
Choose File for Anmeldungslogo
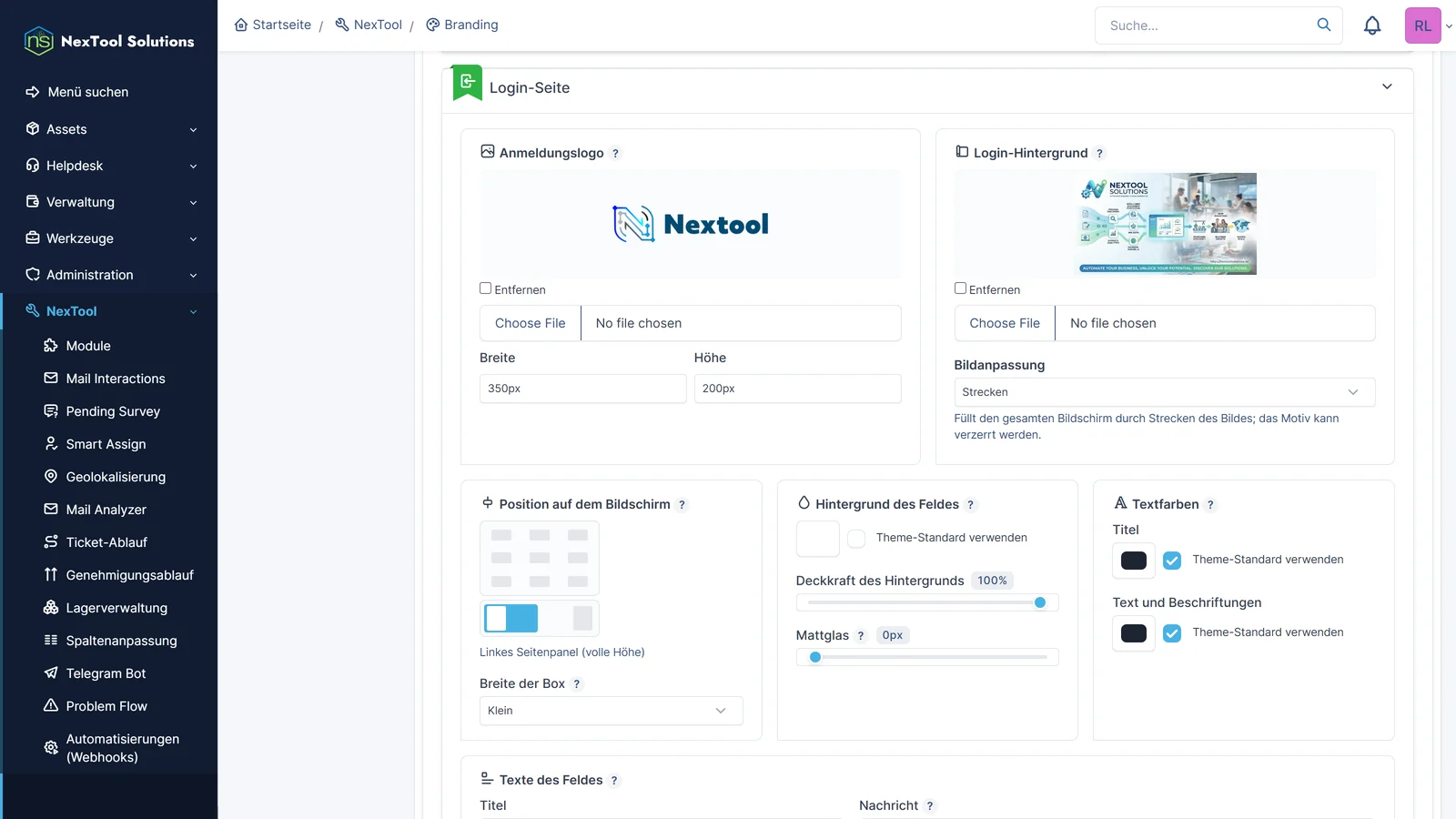[x=531, y=323]
